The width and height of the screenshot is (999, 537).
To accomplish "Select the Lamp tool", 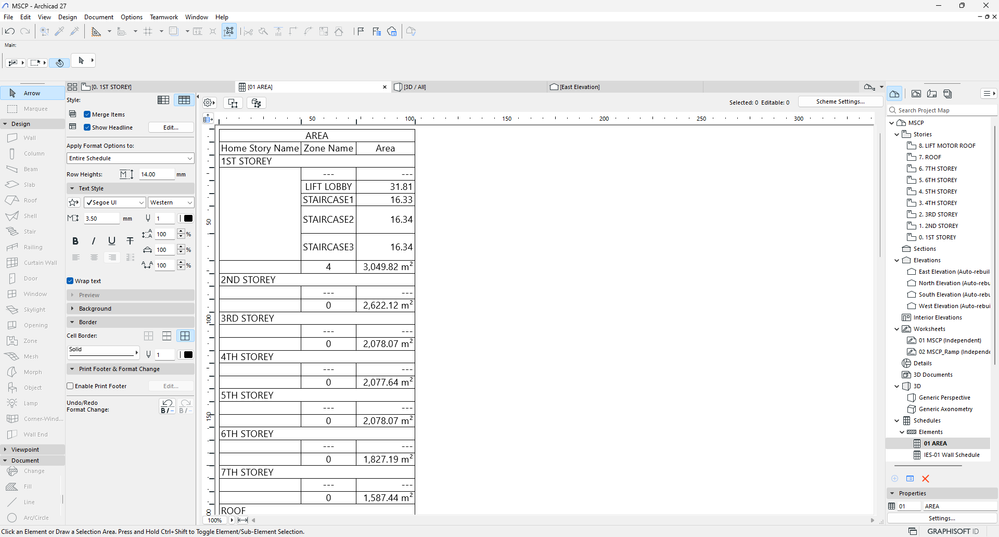I will 30,403.
